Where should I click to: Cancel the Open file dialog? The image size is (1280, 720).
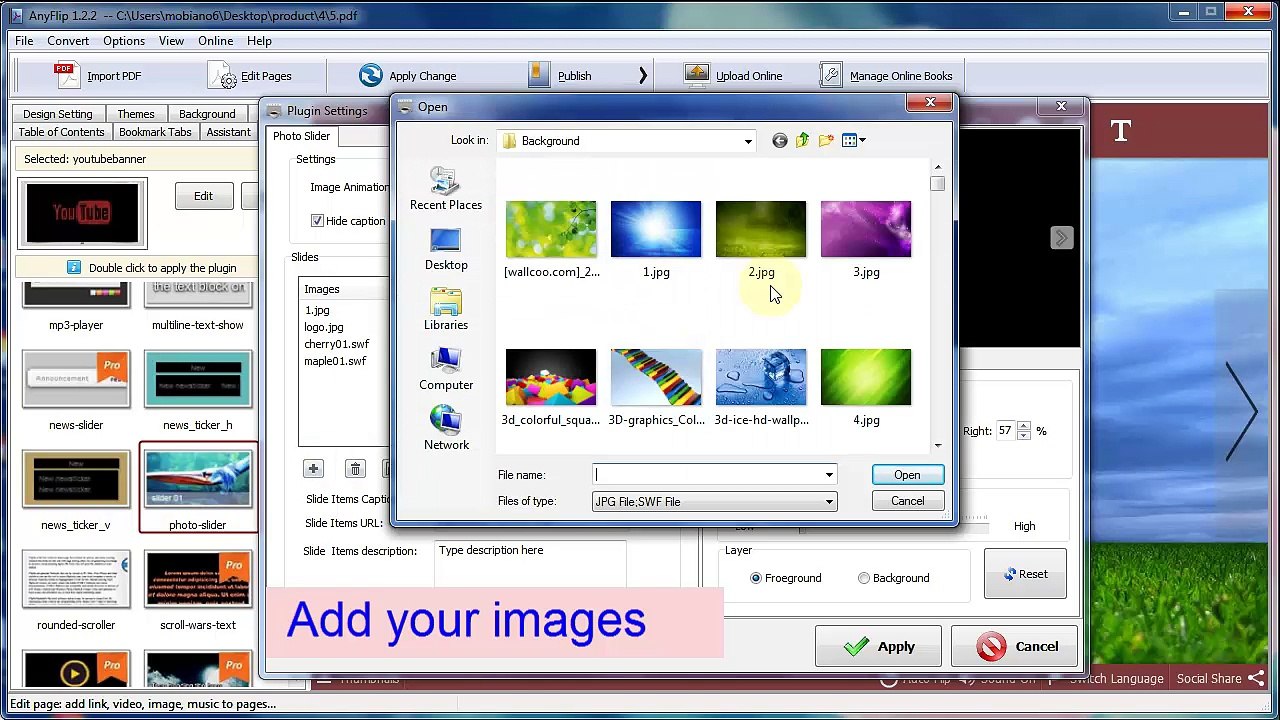tap(907, 501)
